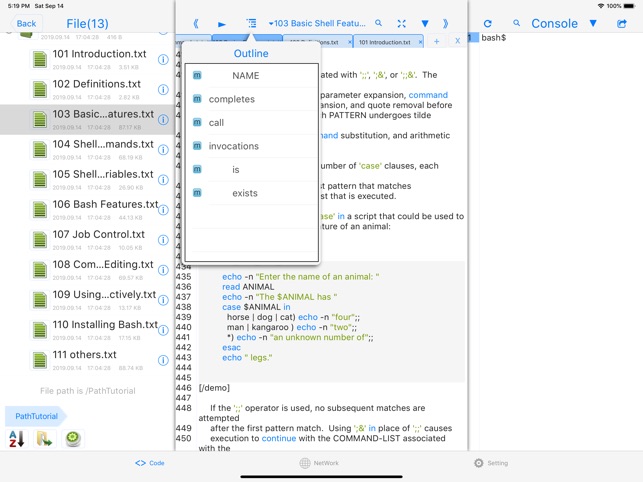Click the File(13) panel title
Image resolution: width=643 pixels, height=482 pixels.
pos(87,23)
